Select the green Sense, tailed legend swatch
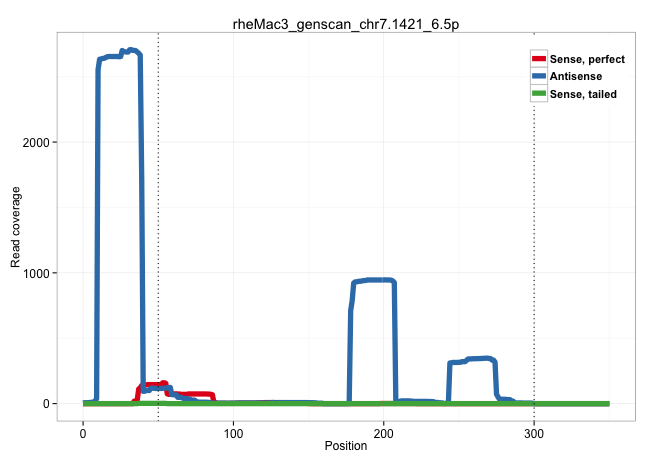The width and height of the screenshot is (650, 460). coord(539,93)
